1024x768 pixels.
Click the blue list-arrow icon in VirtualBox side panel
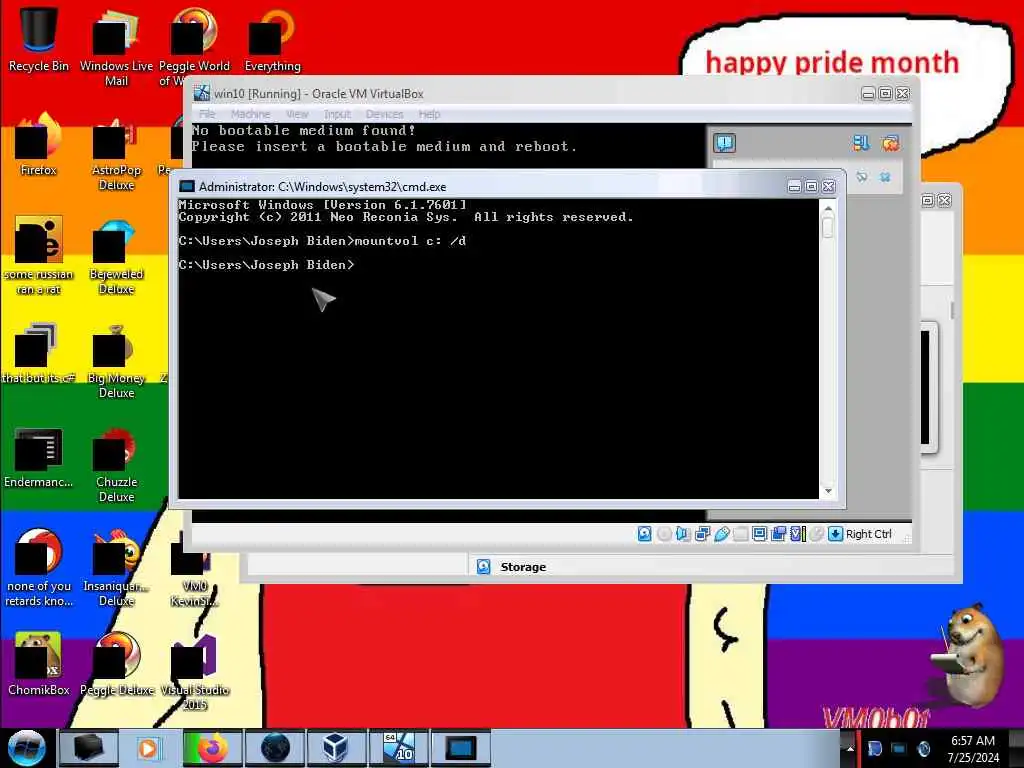860,143
